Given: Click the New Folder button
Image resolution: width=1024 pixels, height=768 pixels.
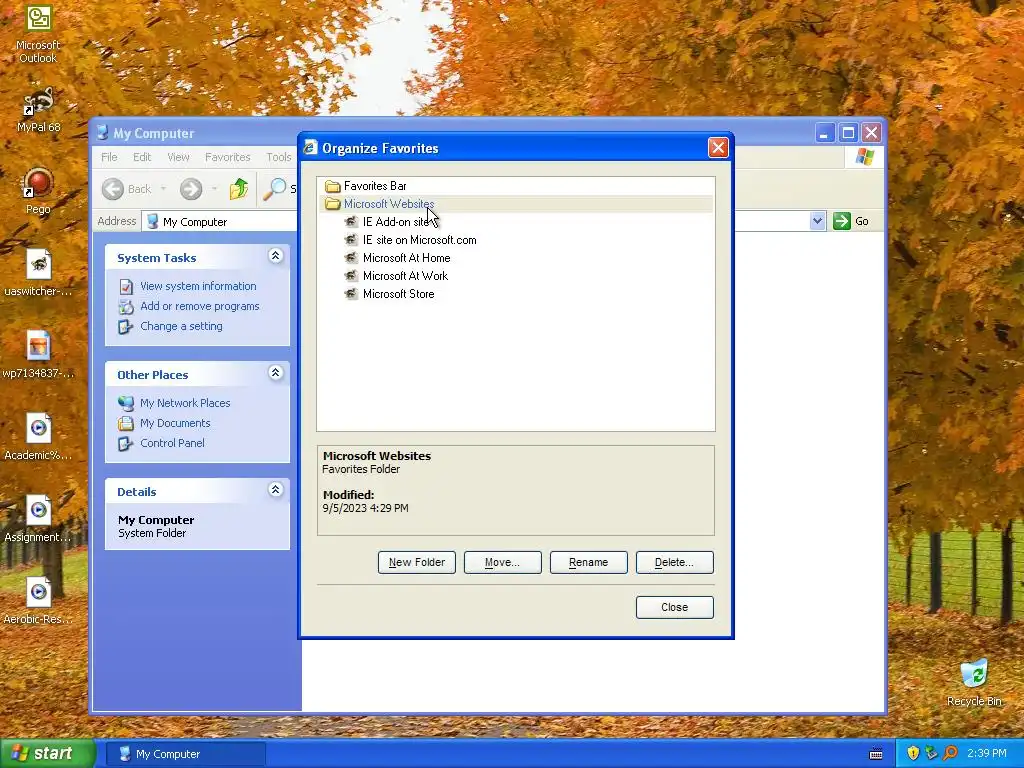Looking at the screenshot, I should point(417,562).
